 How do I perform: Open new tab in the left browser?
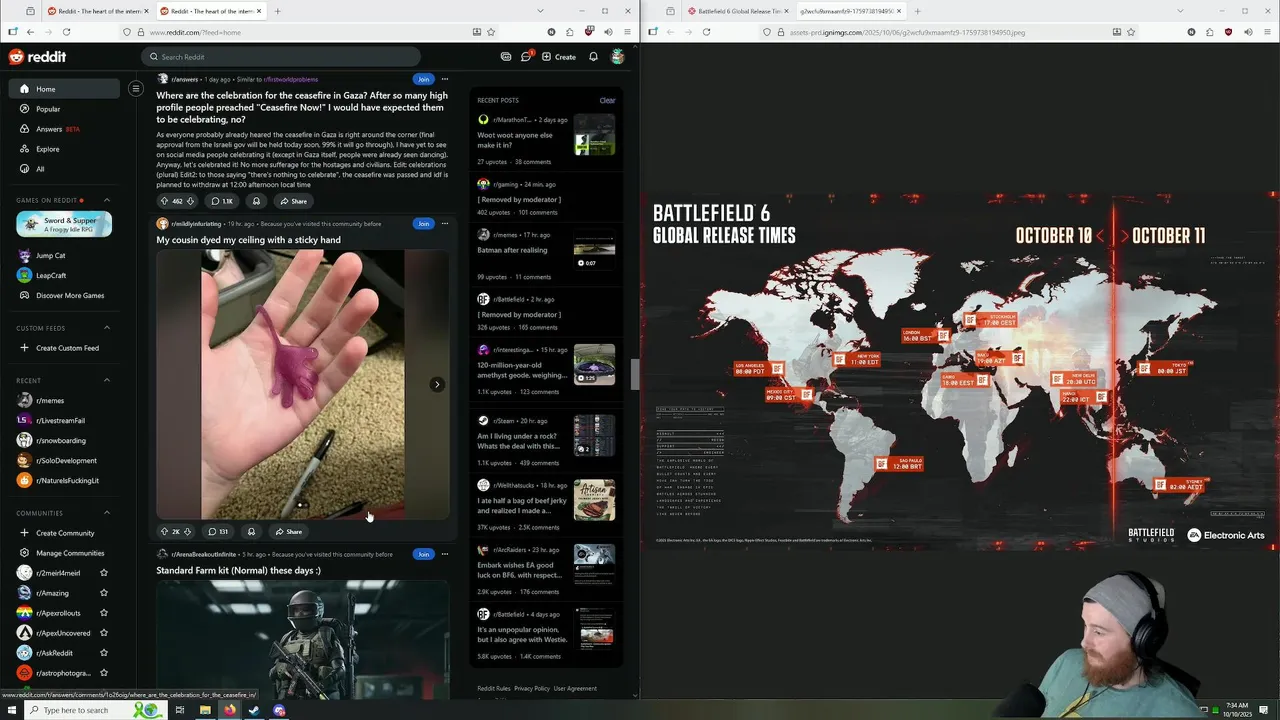(x=277, y=11)
